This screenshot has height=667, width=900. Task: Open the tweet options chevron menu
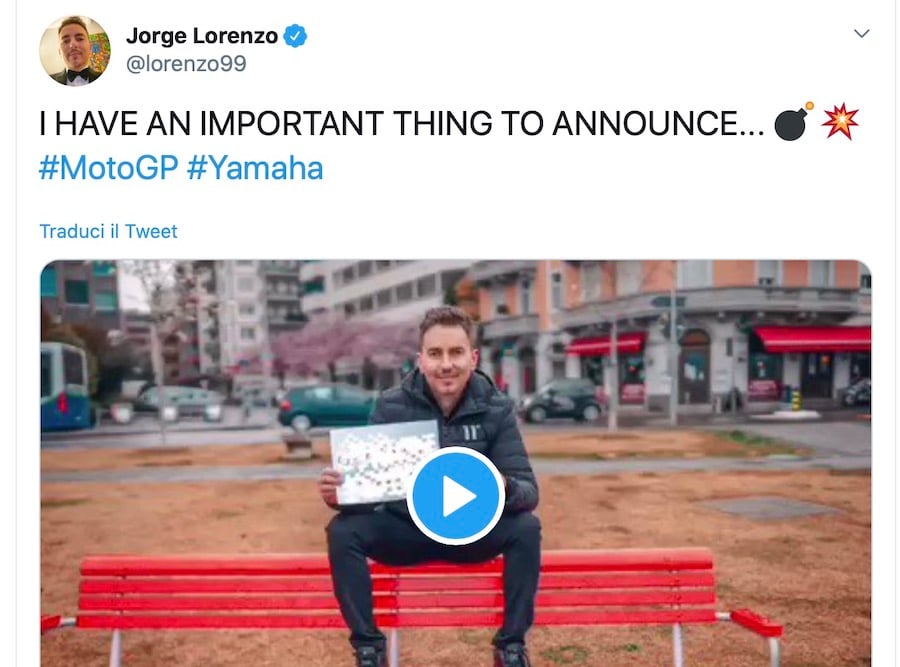pos(862,33)
